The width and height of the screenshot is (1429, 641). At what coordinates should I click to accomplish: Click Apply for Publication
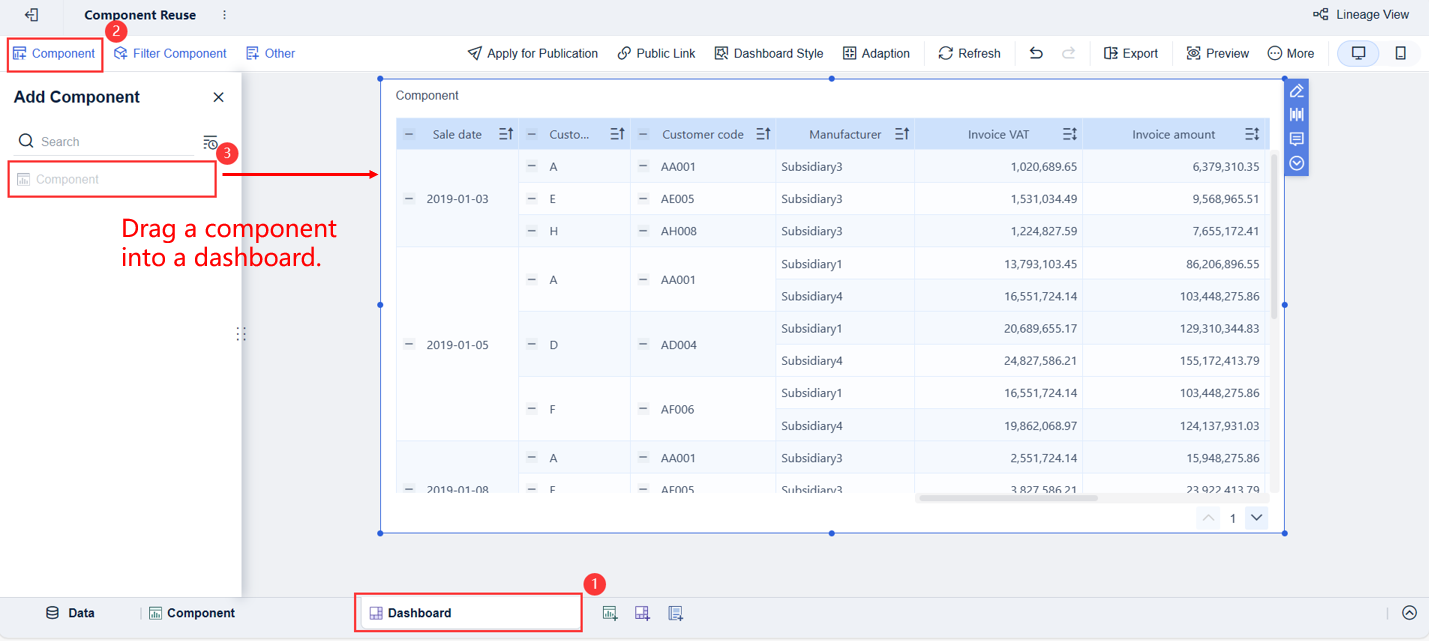tap(533, 53)
